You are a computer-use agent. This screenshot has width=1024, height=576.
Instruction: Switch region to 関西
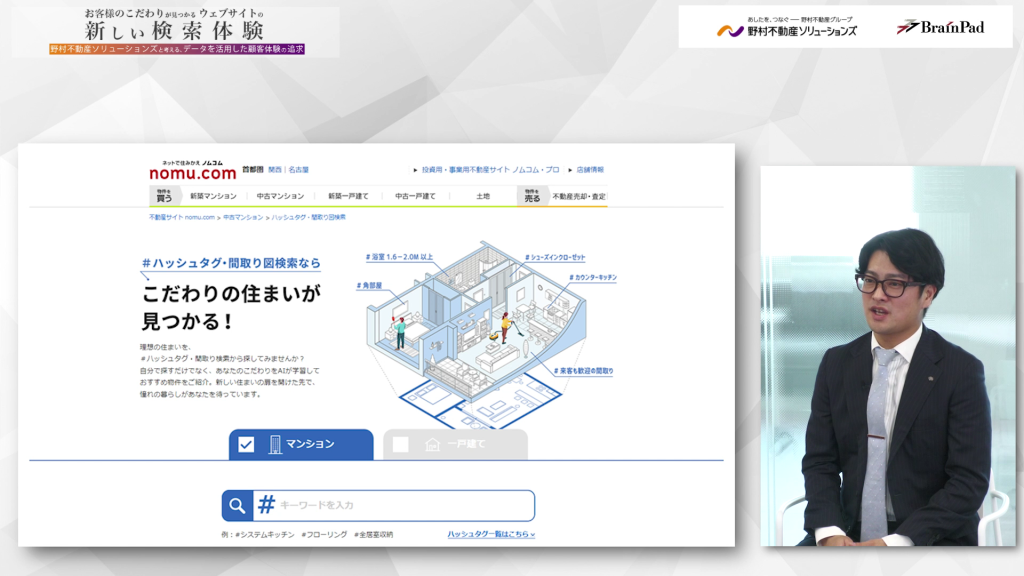[274, 170]
